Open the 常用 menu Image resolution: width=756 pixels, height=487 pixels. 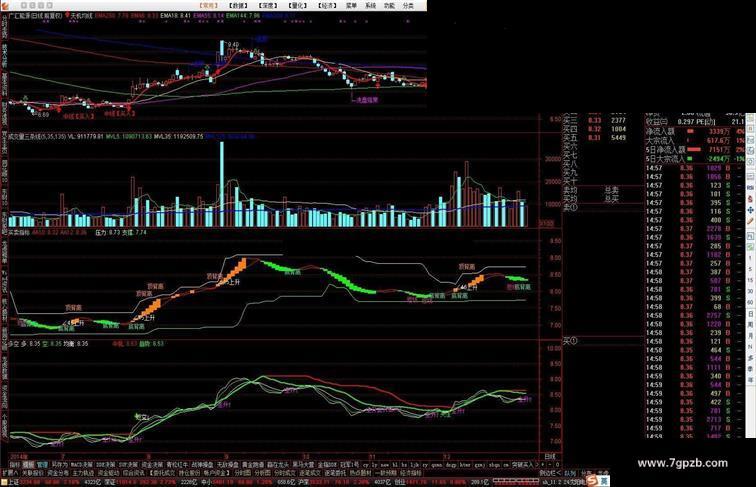tap(209, 5)
